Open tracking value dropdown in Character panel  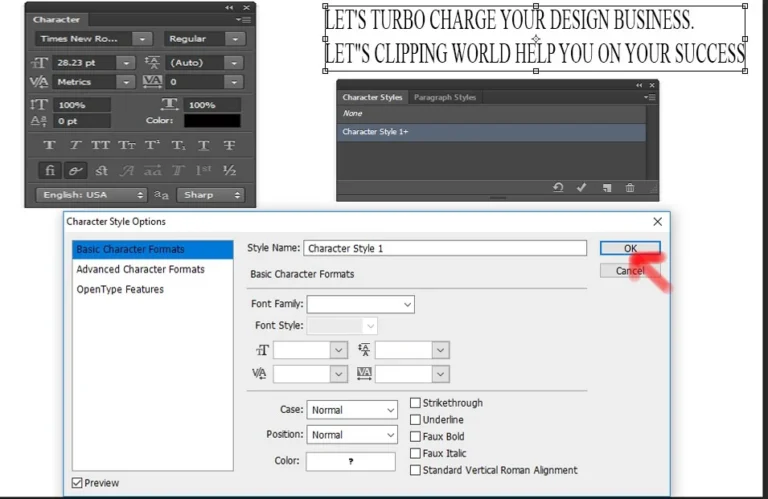(234, 82)
